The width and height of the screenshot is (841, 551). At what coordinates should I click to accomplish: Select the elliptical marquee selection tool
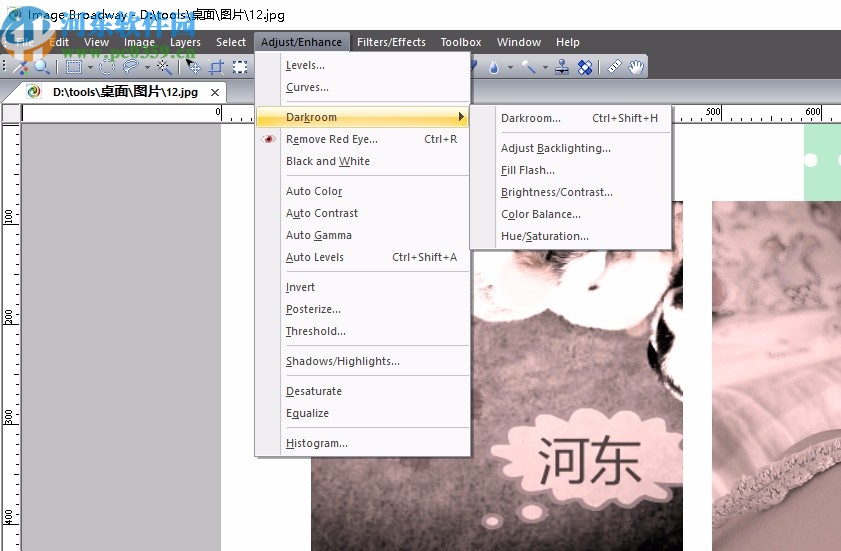[107, 67]
